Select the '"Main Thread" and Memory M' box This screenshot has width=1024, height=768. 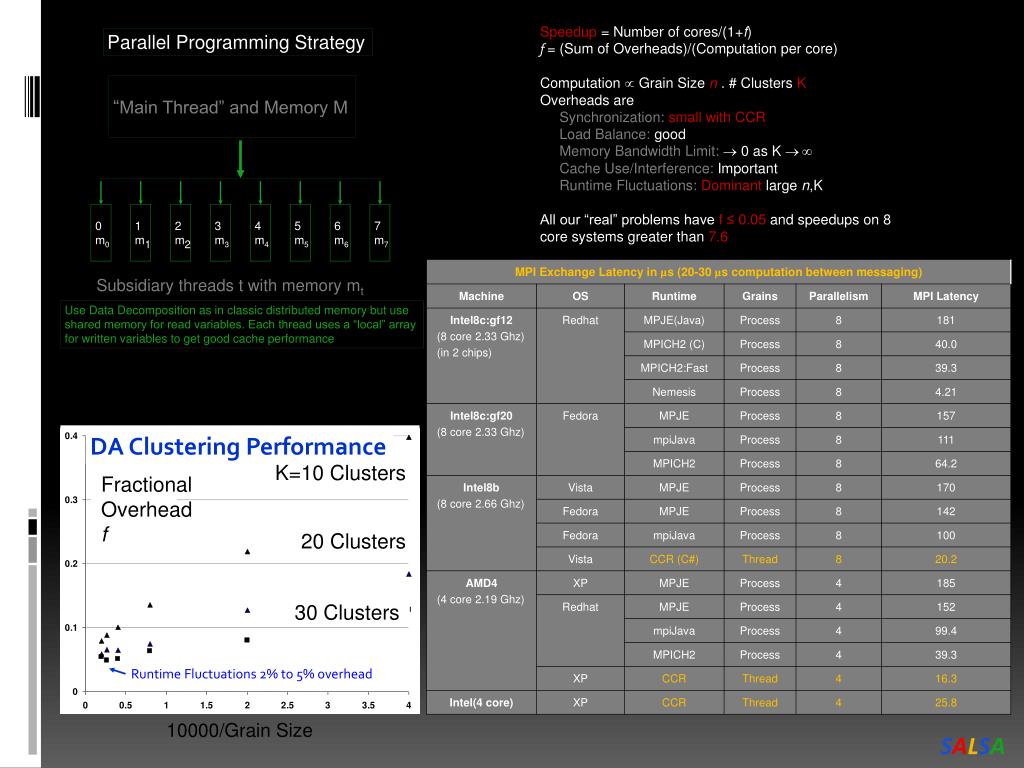pos(231,107)
